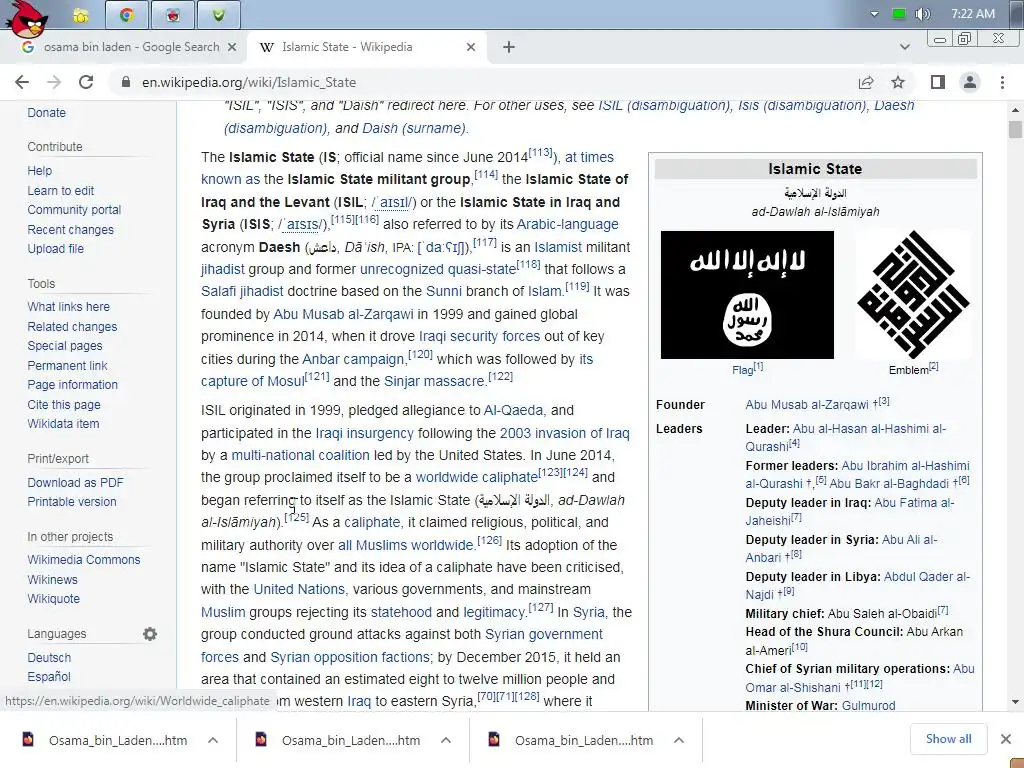
Task: Open Community portal link
Action: coord(74,210)
